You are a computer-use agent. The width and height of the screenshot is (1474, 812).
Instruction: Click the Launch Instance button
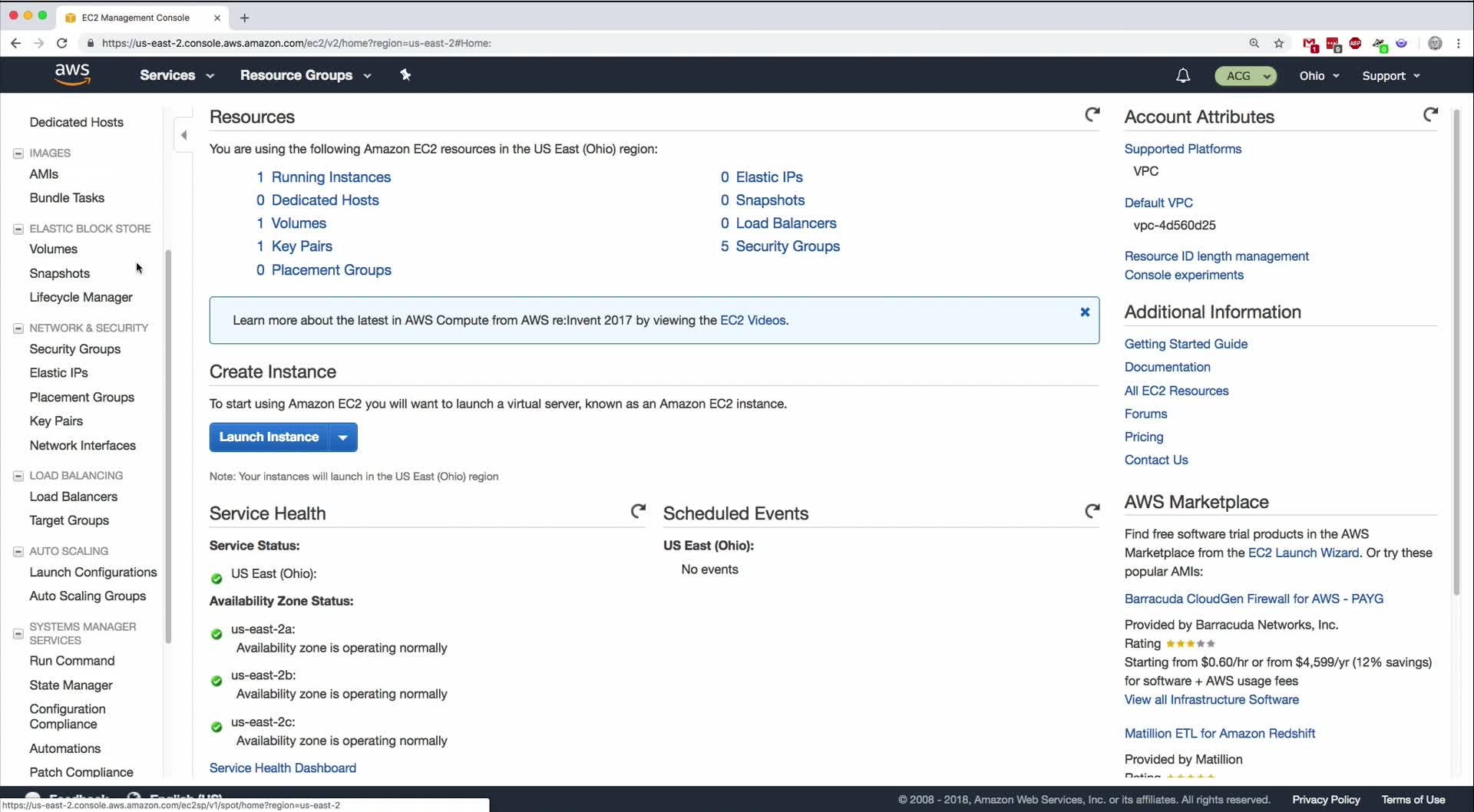[269, 437]
